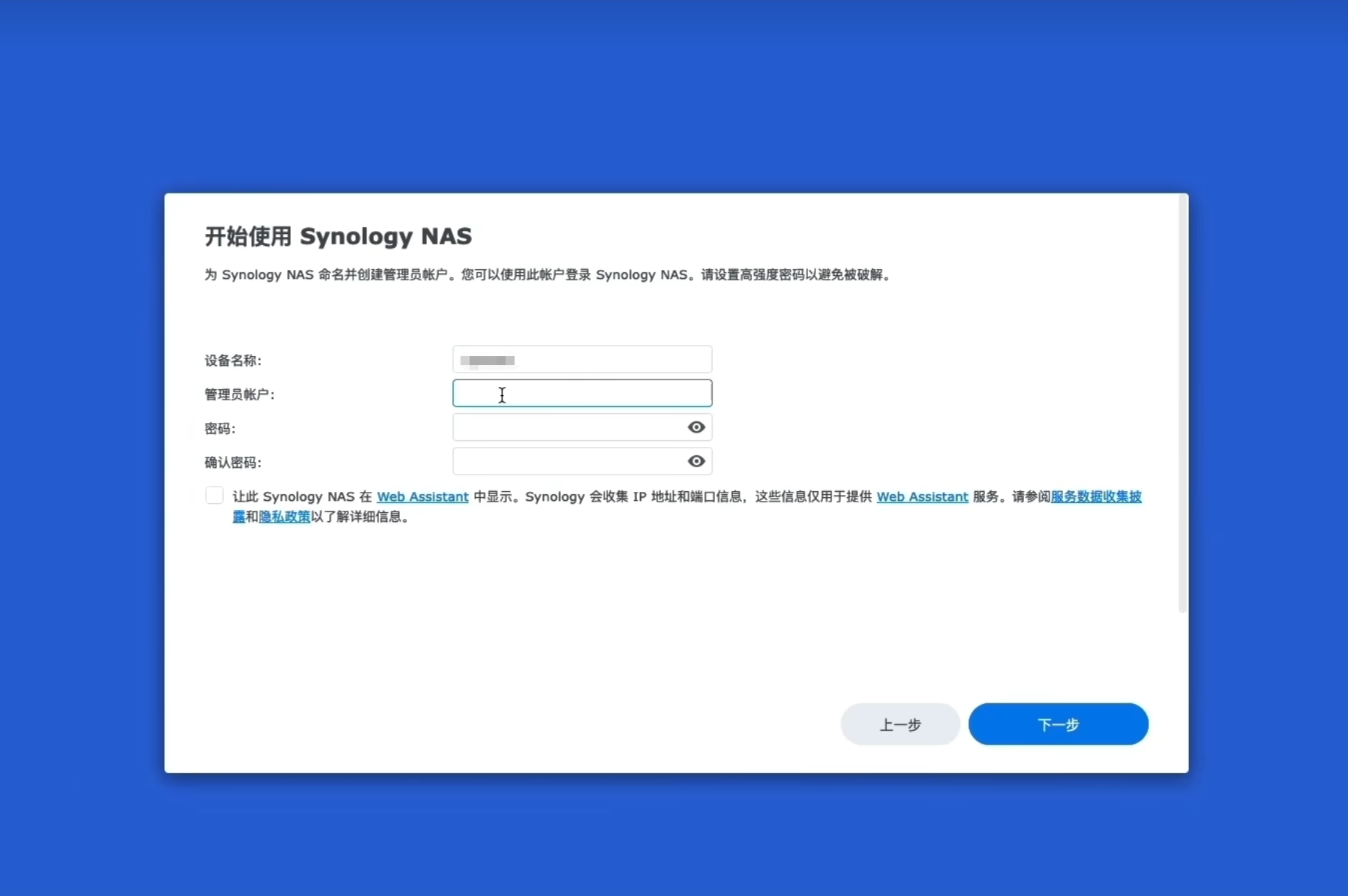Toggle visibility eye icon in 确认密码 field
This screenshot has height=896, width=1348.
(696, 461)
